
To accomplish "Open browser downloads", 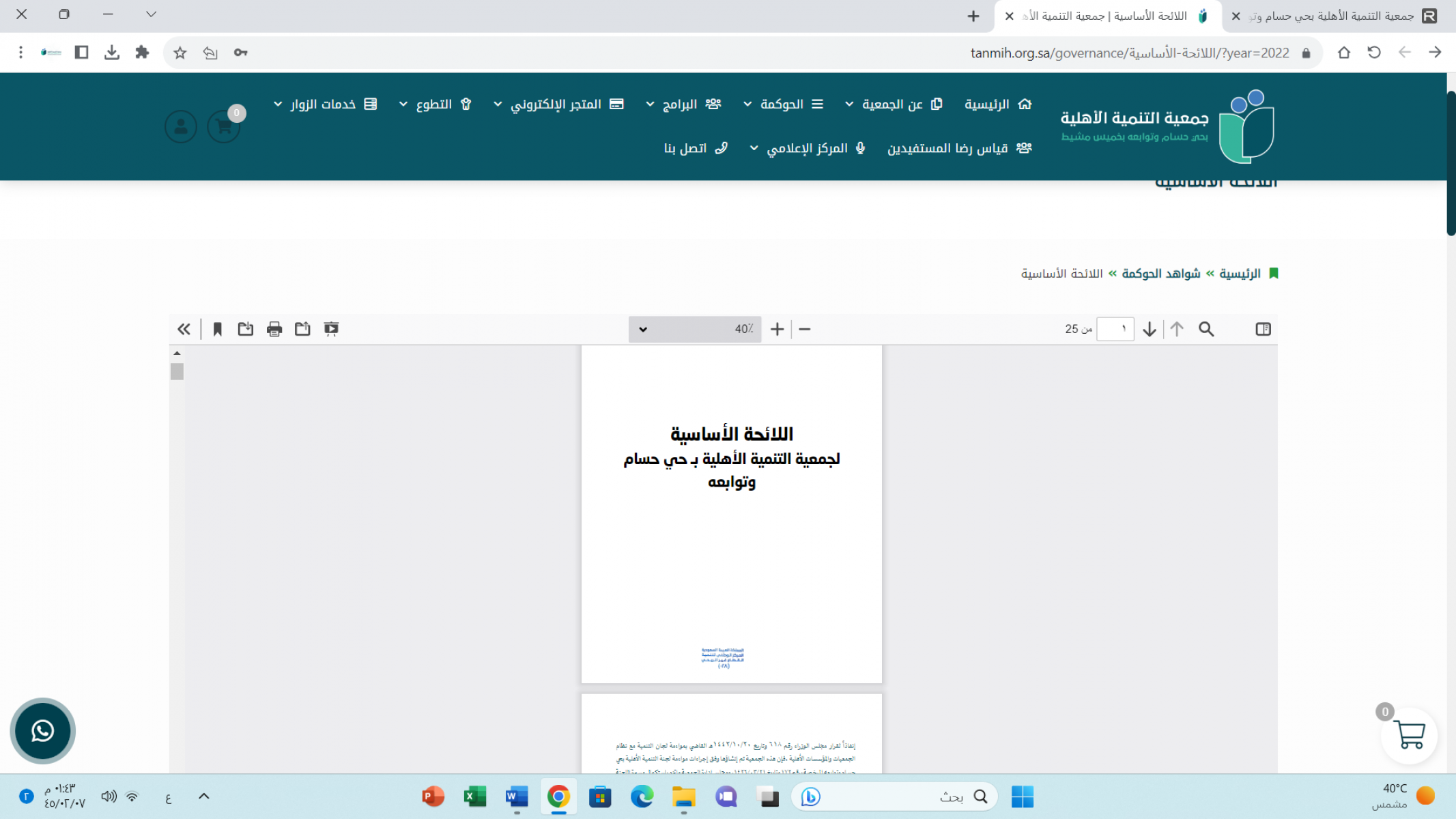I will pos(112,53).
